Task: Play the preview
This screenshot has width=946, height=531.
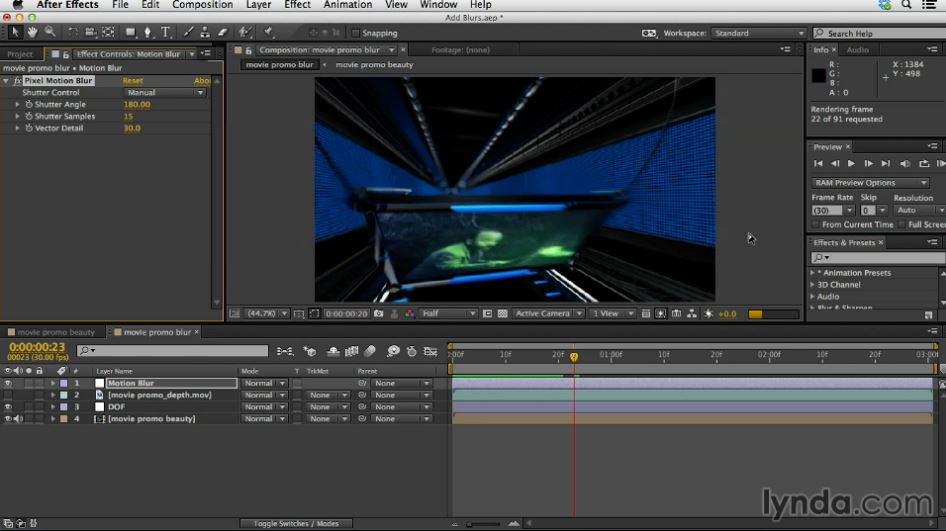Action: pos(851,164)
